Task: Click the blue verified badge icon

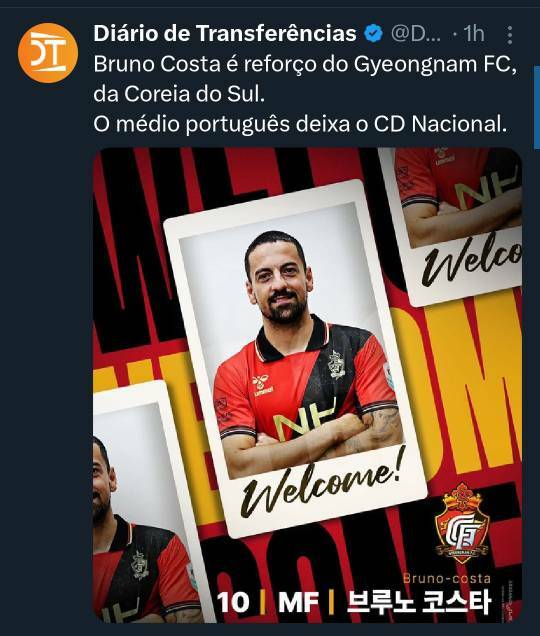Action: 373,33
